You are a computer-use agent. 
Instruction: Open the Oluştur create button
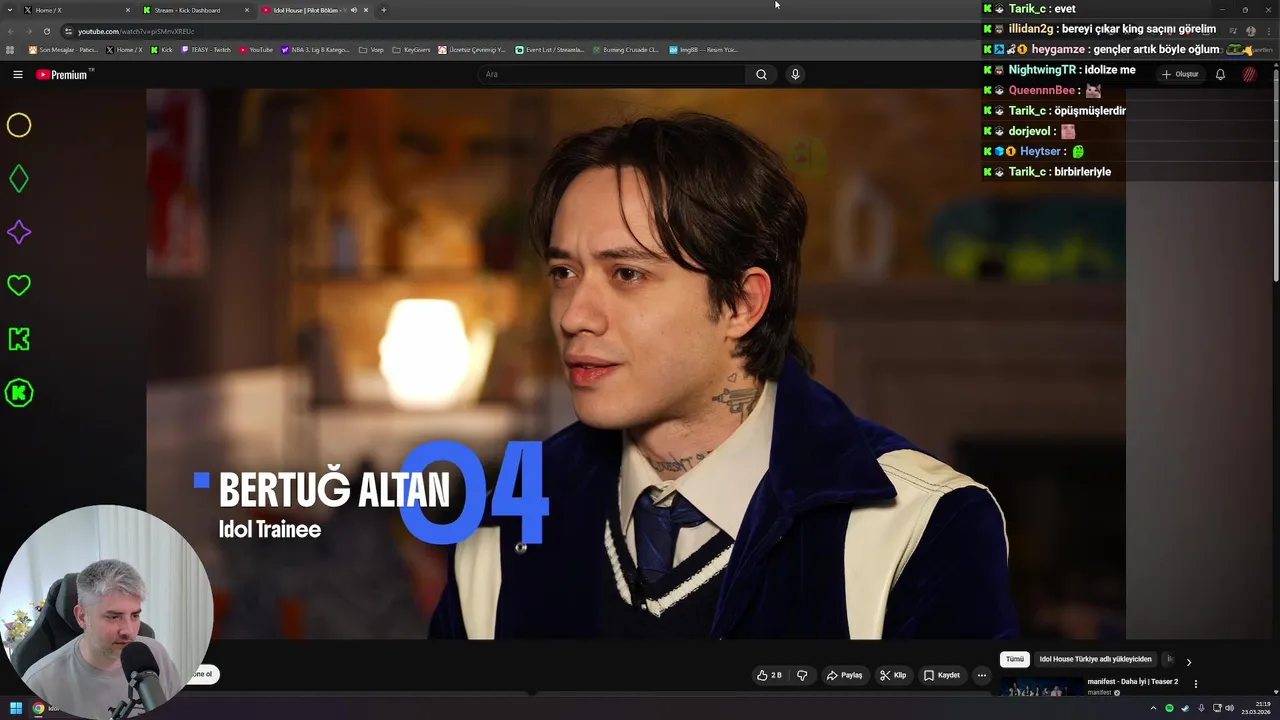point(1180,74)
